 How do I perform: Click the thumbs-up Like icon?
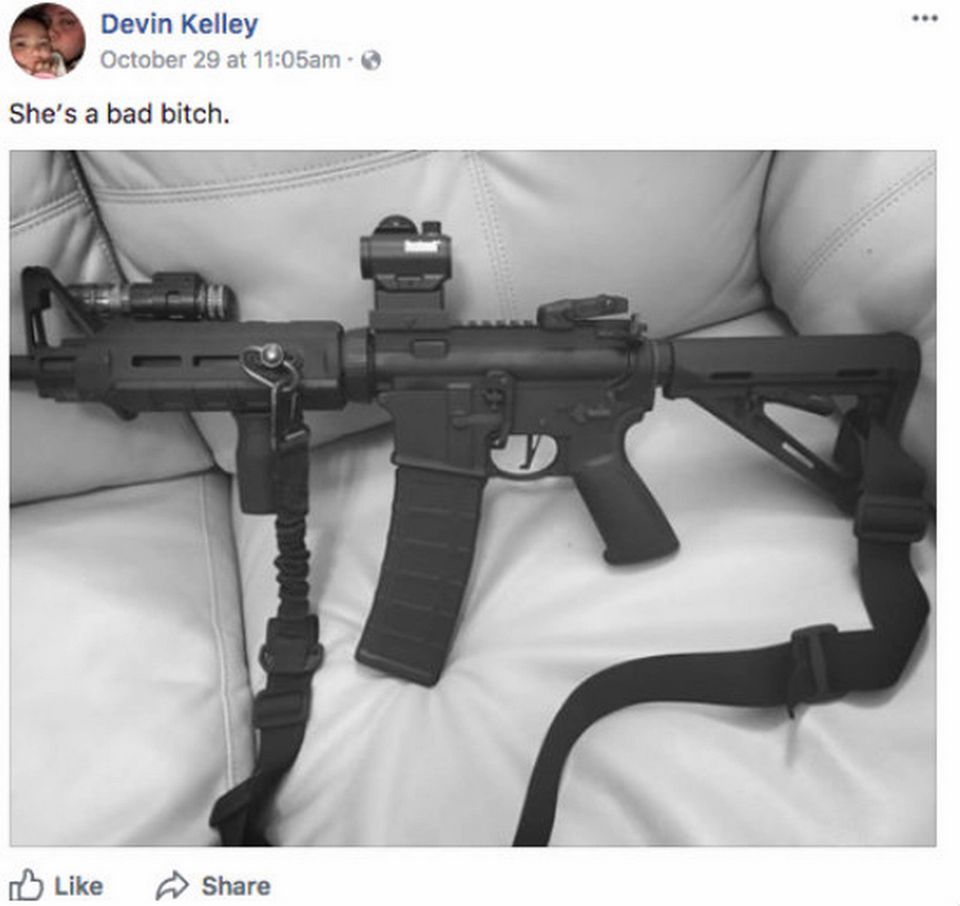[x=26, y=885]
